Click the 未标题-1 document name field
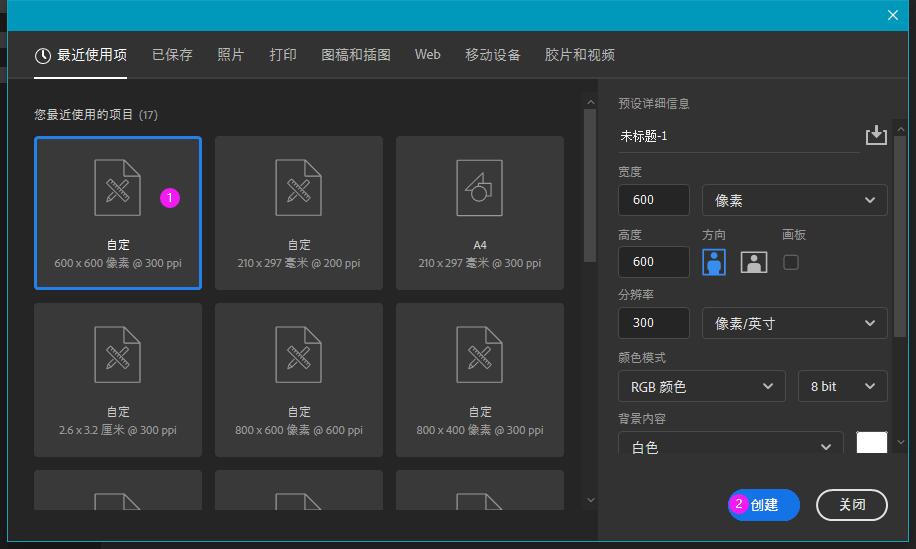 tap(738, 136)
